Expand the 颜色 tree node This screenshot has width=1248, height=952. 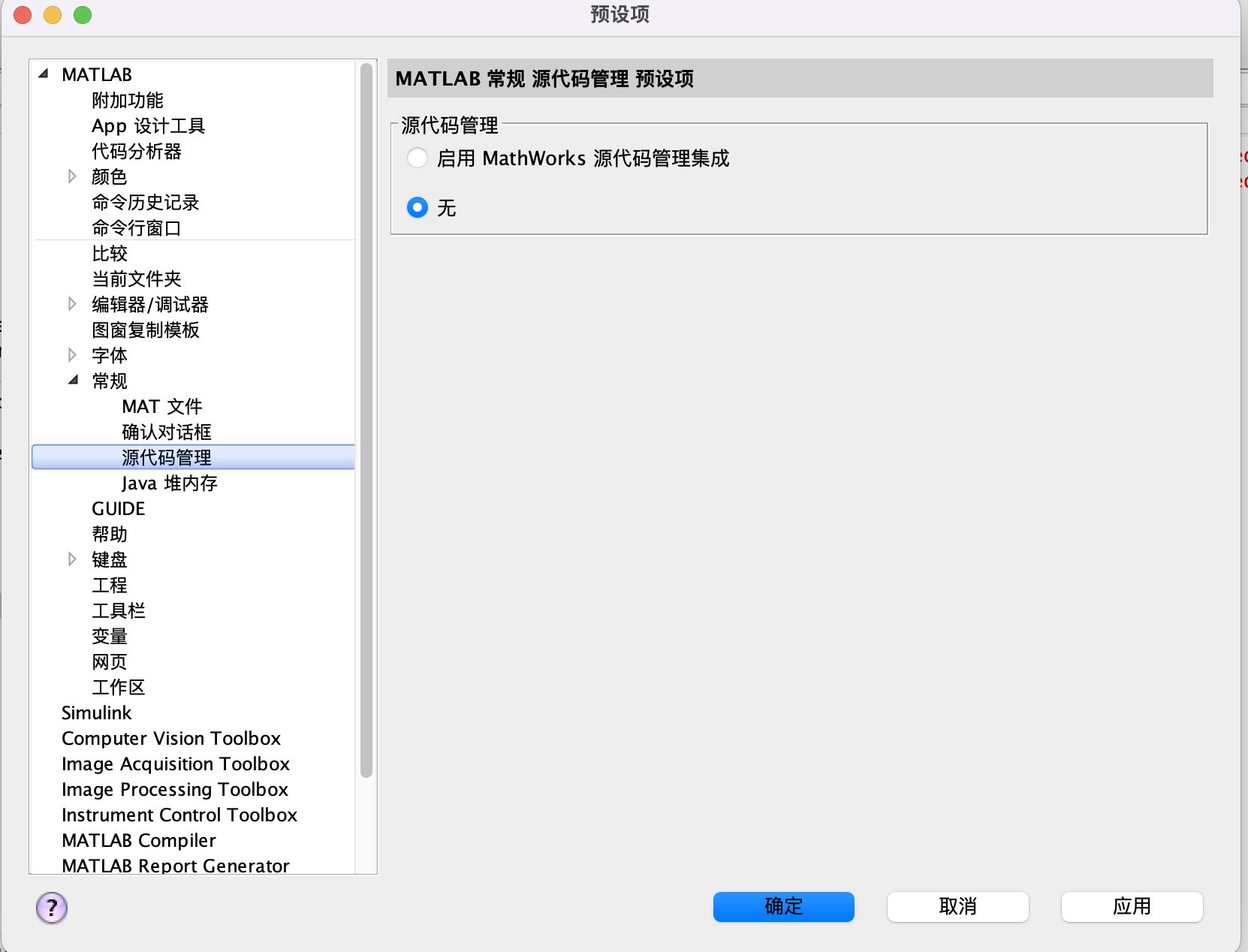pos(72,176)
